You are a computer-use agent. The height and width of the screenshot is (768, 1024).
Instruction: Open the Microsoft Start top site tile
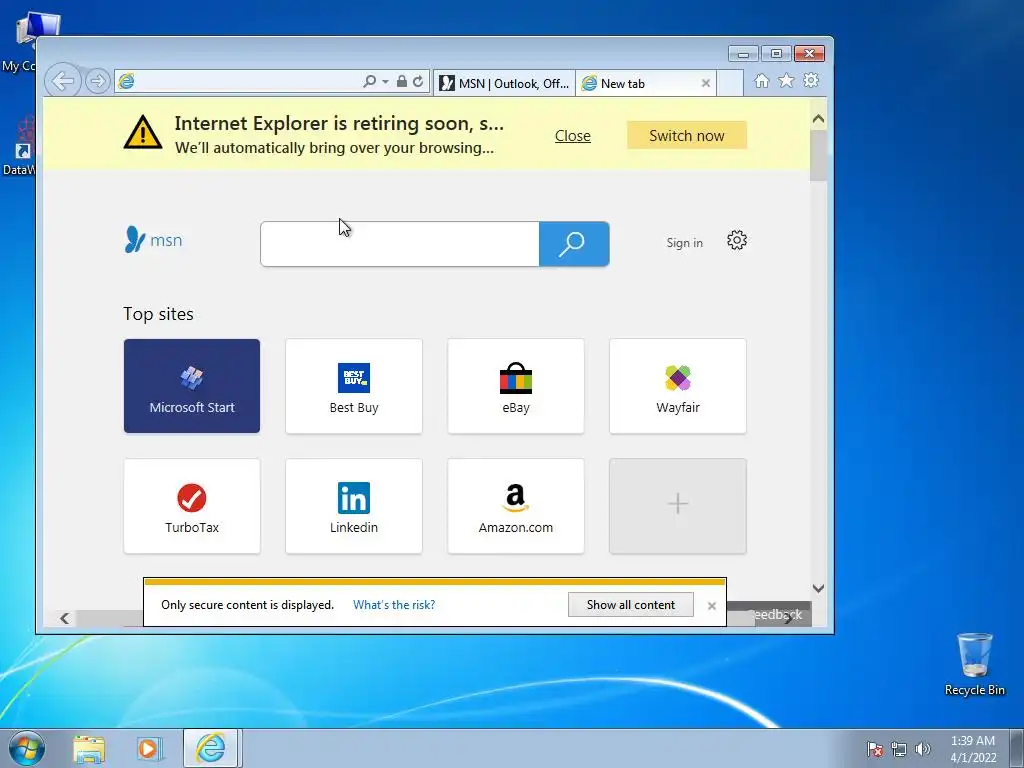tap(192, 386)
